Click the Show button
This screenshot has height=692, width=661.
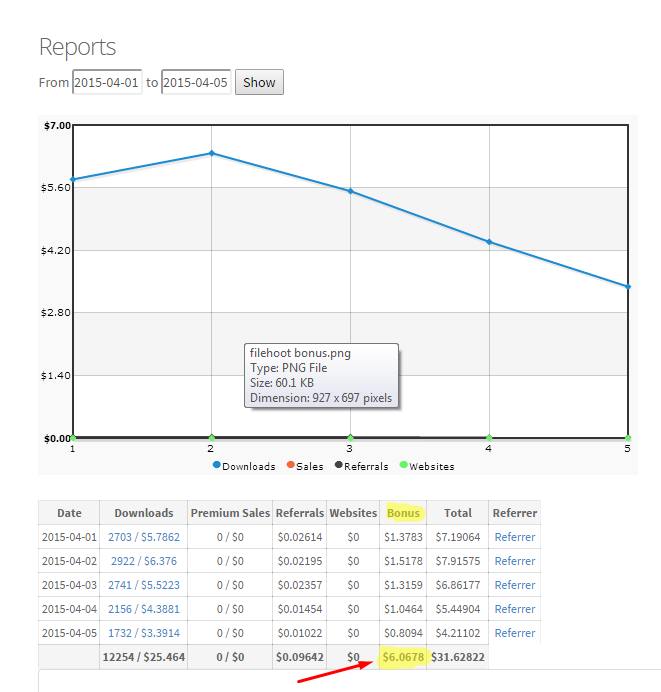tap(259, 82)
